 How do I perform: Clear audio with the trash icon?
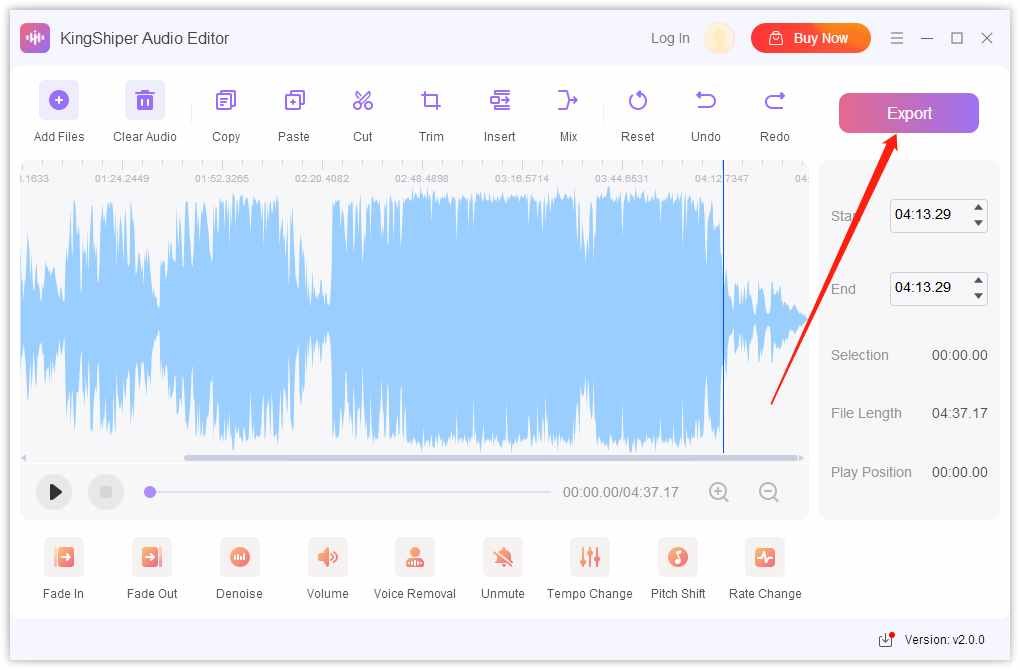pos(144,100)
